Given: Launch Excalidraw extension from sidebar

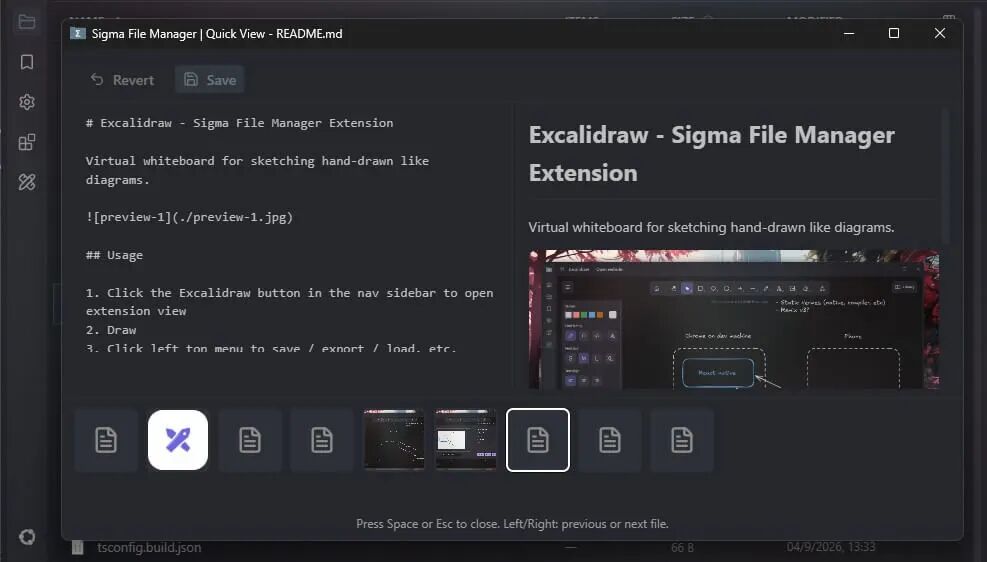Looking at the screenshot, I should [x=26, y=183].
